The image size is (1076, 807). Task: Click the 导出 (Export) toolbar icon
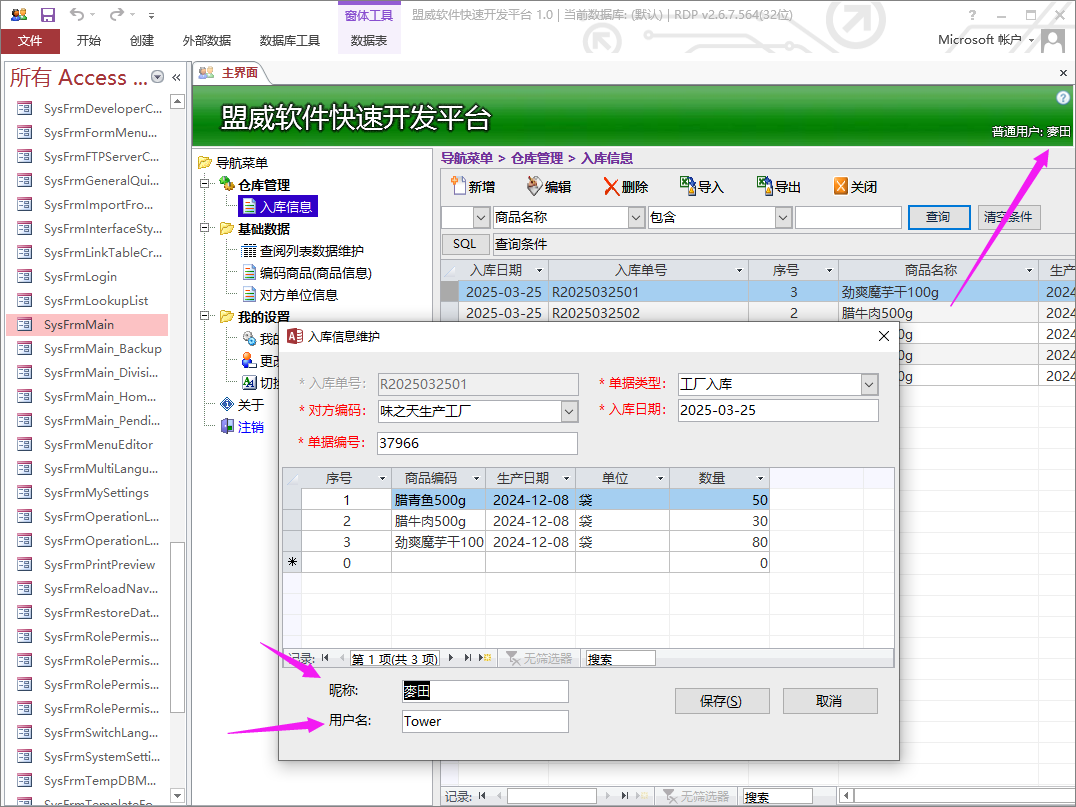click(764, 186)
